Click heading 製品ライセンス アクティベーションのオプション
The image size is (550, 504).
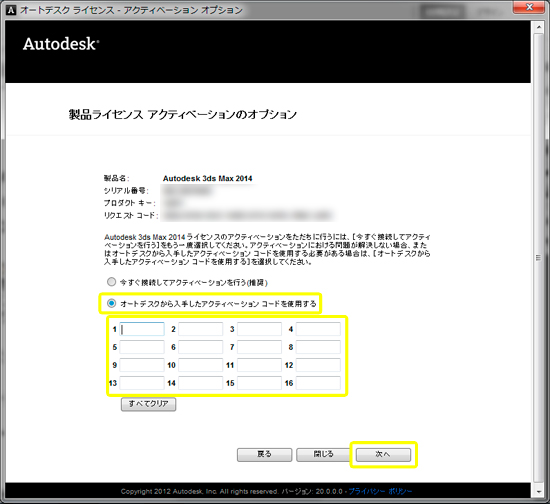click(x=182, y=115)
